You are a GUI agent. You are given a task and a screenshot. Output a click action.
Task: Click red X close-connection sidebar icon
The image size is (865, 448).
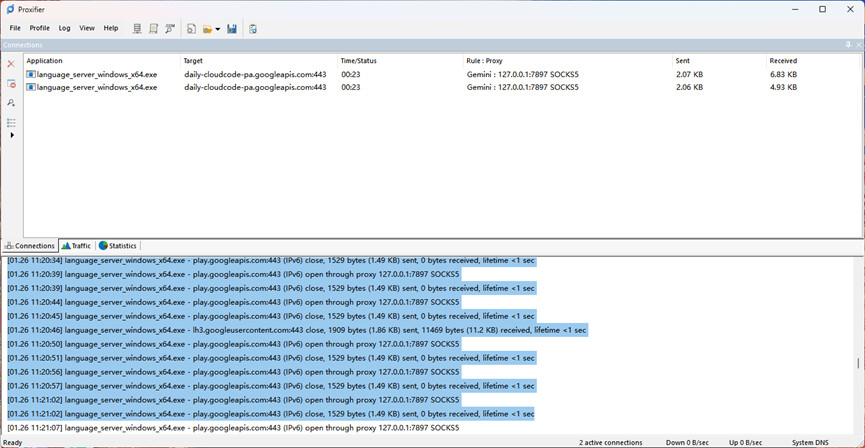[x=11, y=64]
